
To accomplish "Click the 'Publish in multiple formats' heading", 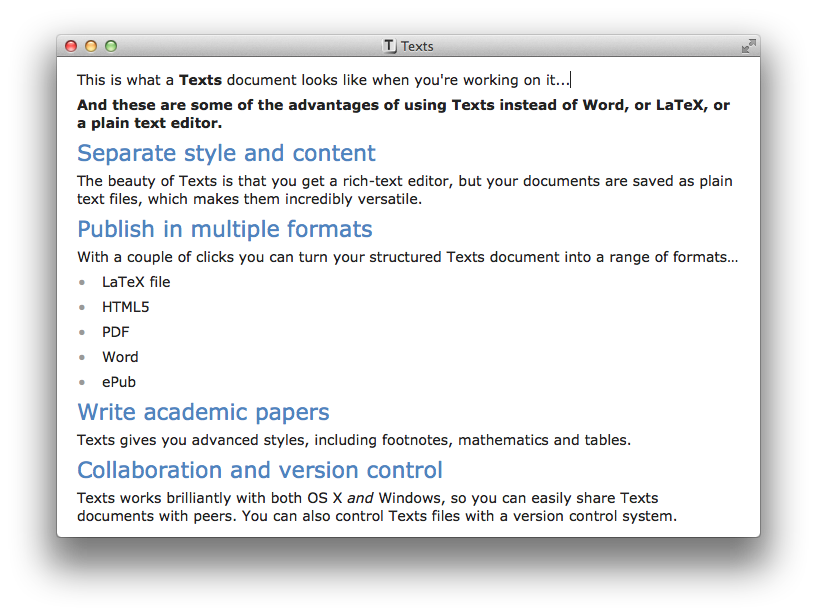I will click(225, 229).
